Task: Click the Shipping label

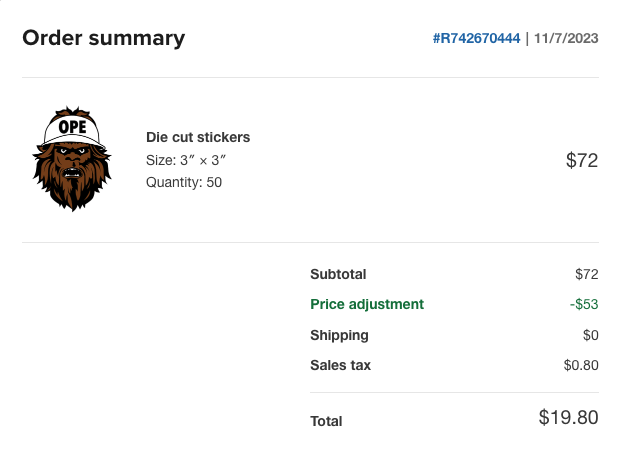Action: click(339, 335)
